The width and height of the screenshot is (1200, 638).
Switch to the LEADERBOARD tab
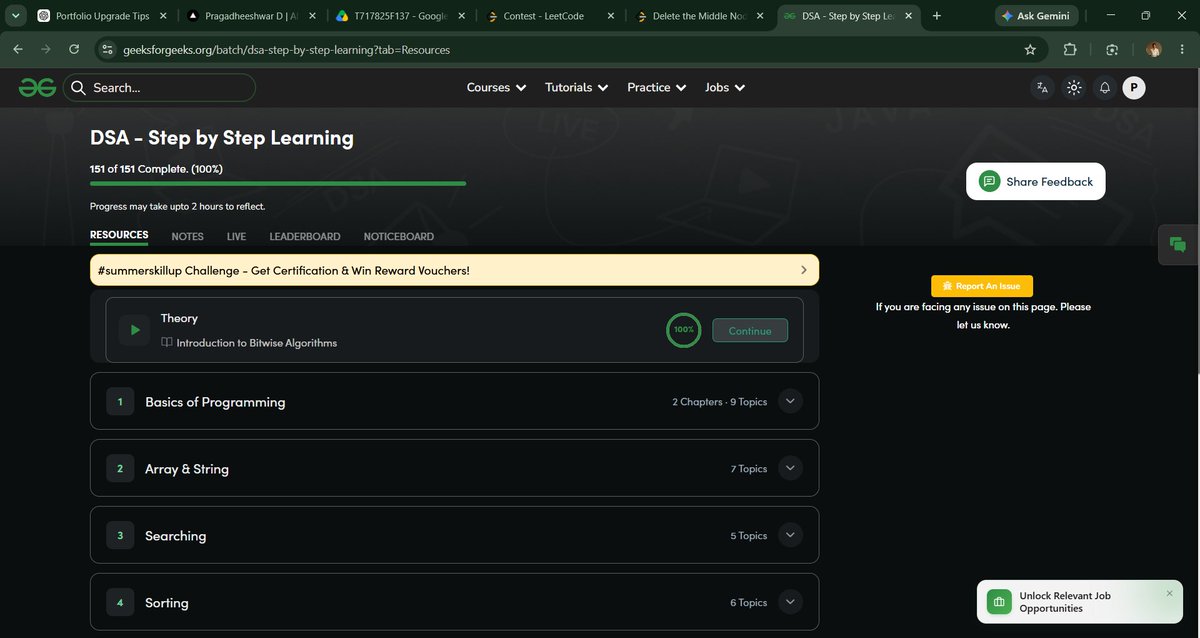(x=305, y=237)
